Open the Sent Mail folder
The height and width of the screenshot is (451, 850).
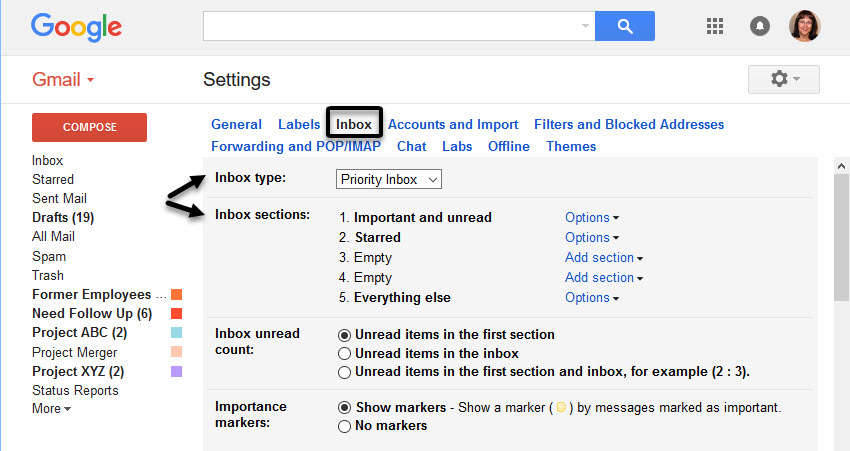pyautogui.click(x=59, y=198)
